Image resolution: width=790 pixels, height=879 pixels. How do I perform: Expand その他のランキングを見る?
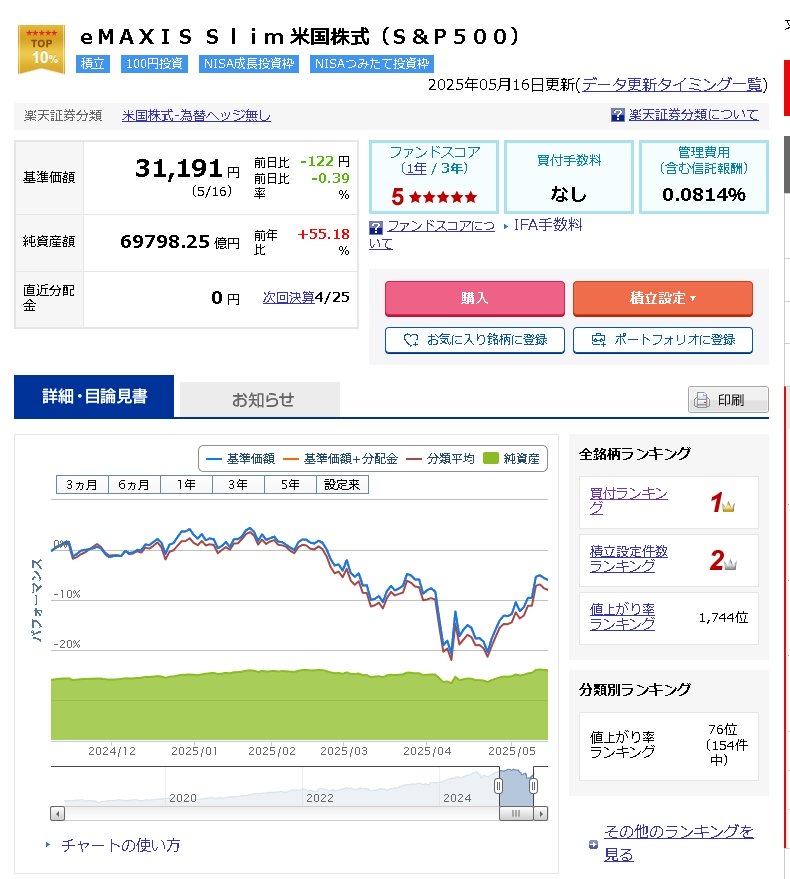(x=678, y=843)
